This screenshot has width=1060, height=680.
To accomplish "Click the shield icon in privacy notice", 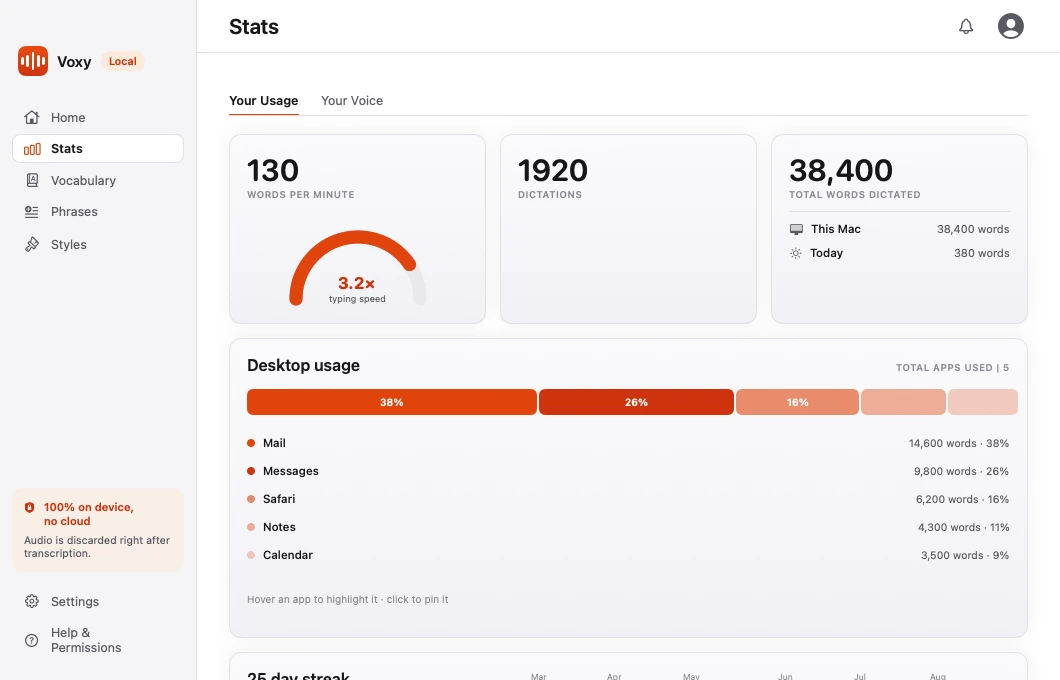I will [x=29, y=507].
